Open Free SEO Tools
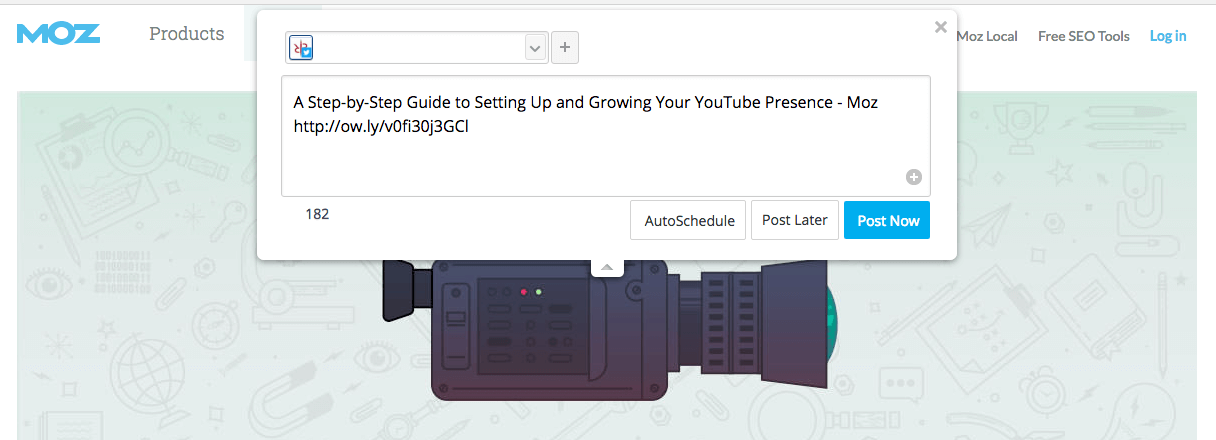Viewport: 1216px width, 440px height. pos(1083,36)
